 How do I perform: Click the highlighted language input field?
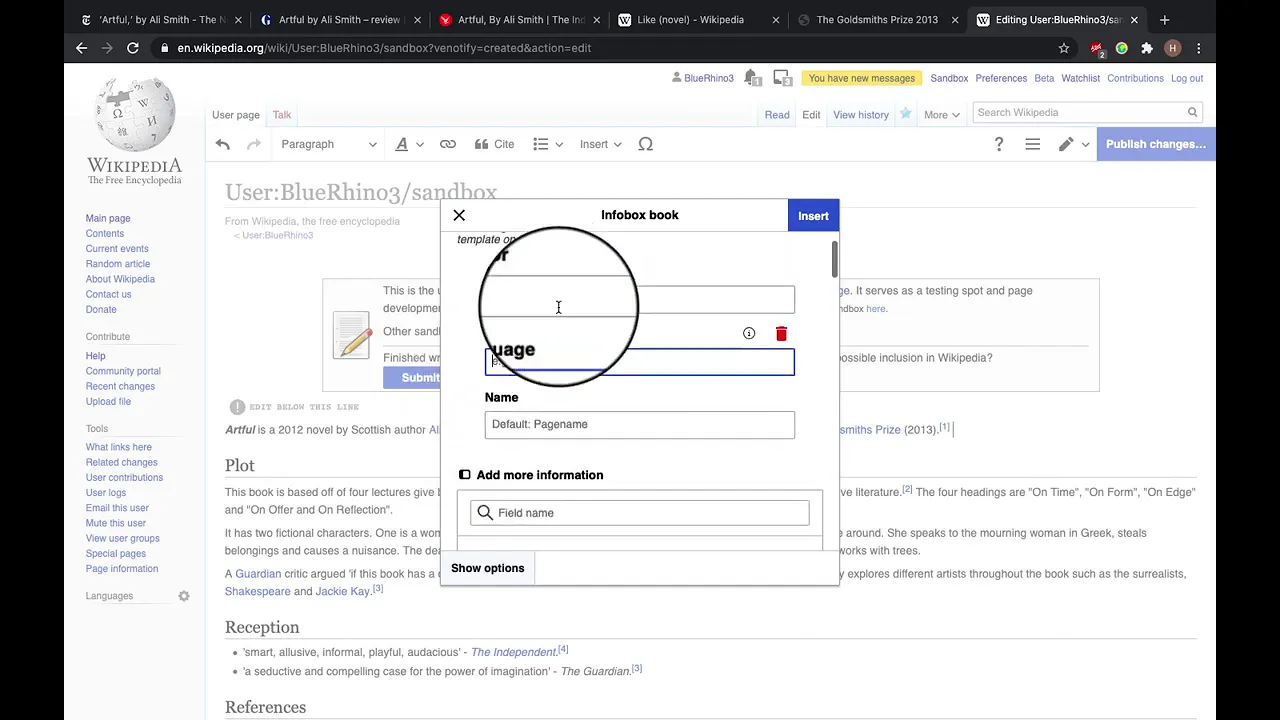pyautogui.click(x=640, y=362)
